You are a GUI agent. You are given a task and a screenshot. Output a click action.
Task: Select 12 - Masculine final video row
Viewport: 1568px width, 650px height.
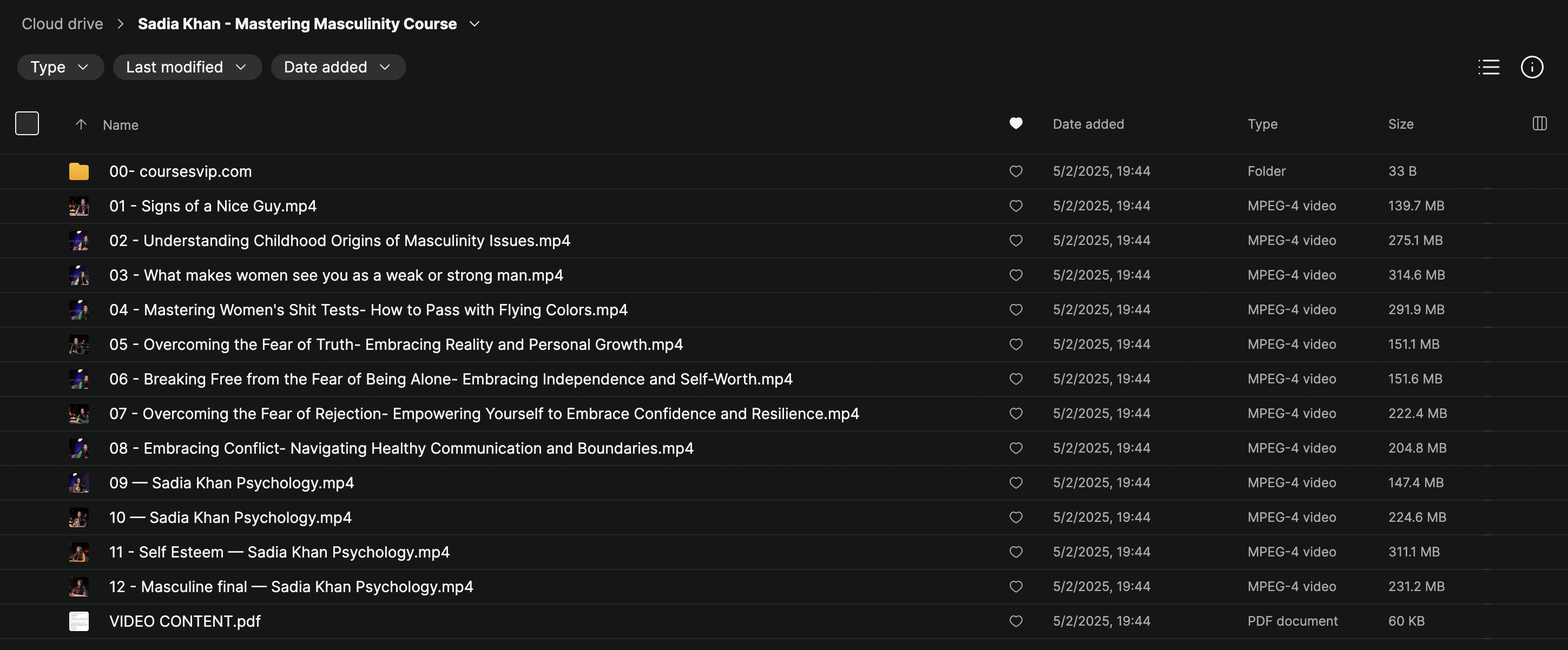[291, 587]
